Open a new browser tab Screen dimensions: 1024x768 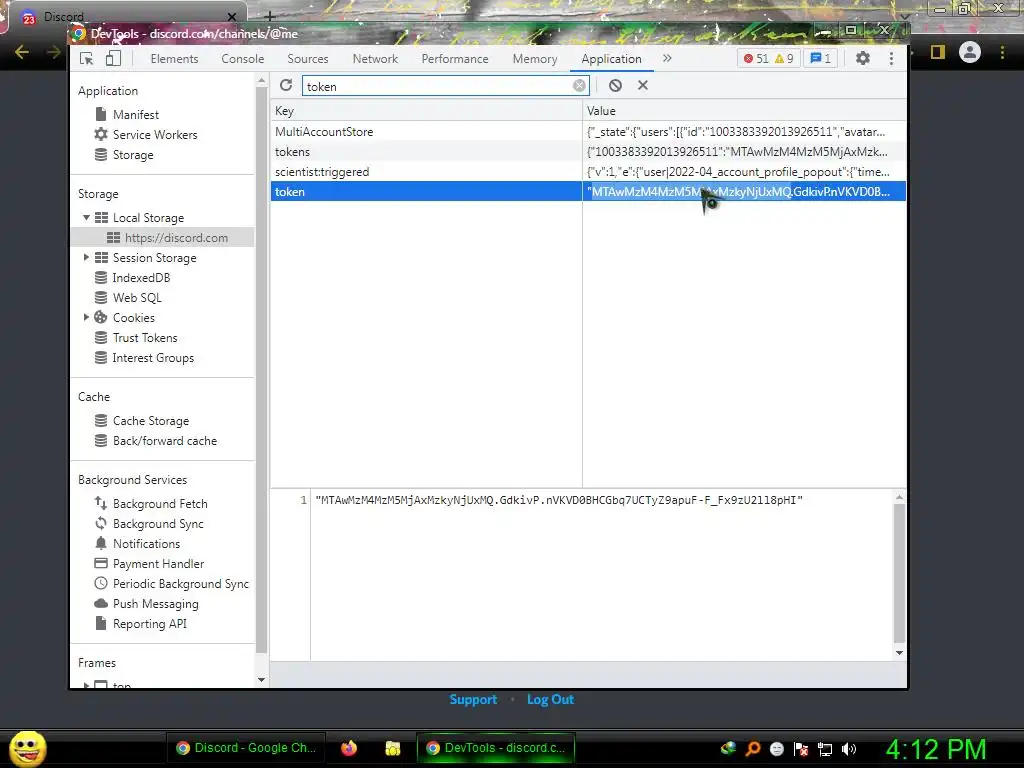270,16
